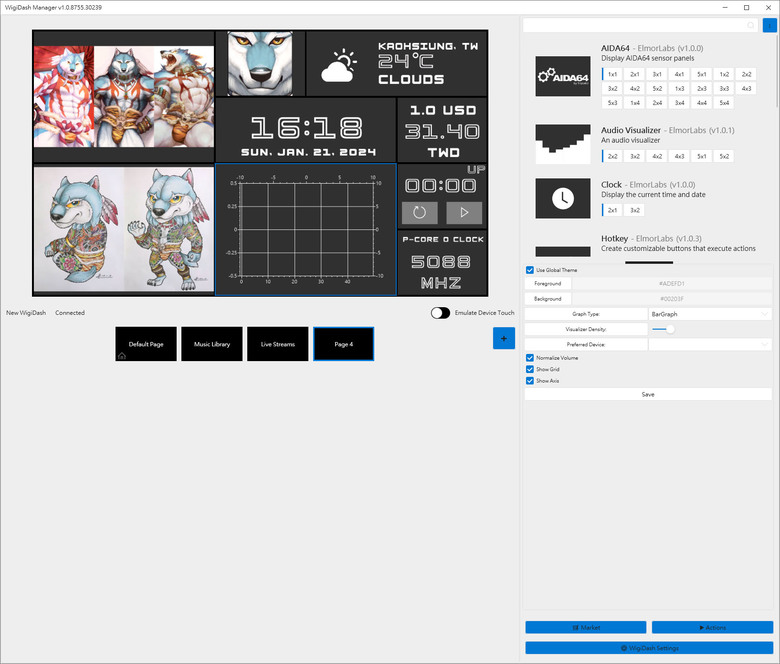
Task: Choose AIDA64 size 1x1
Action: coord(612,74)
